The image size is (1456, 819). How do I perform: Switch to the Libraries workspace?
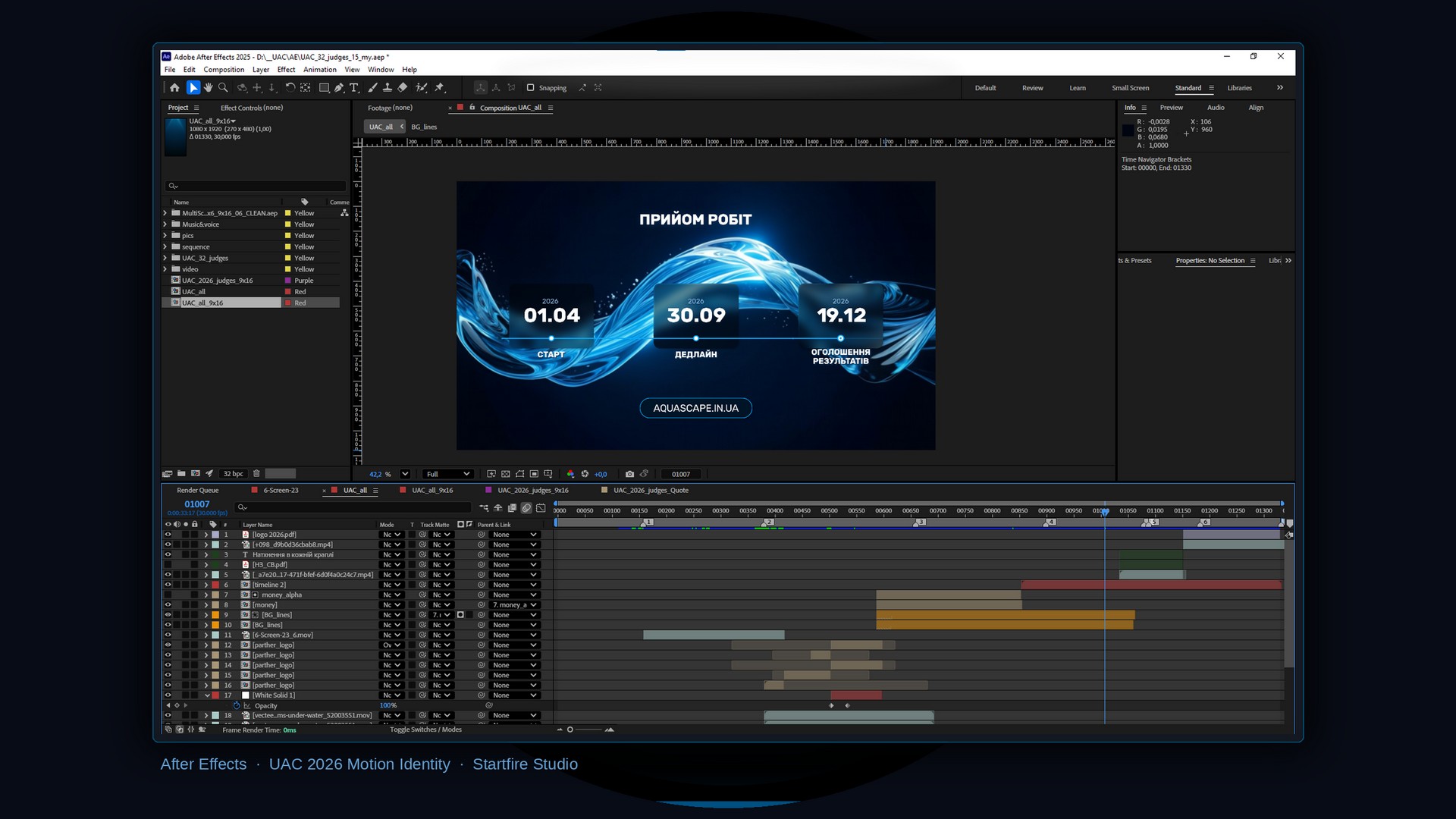coord(1240,88)
